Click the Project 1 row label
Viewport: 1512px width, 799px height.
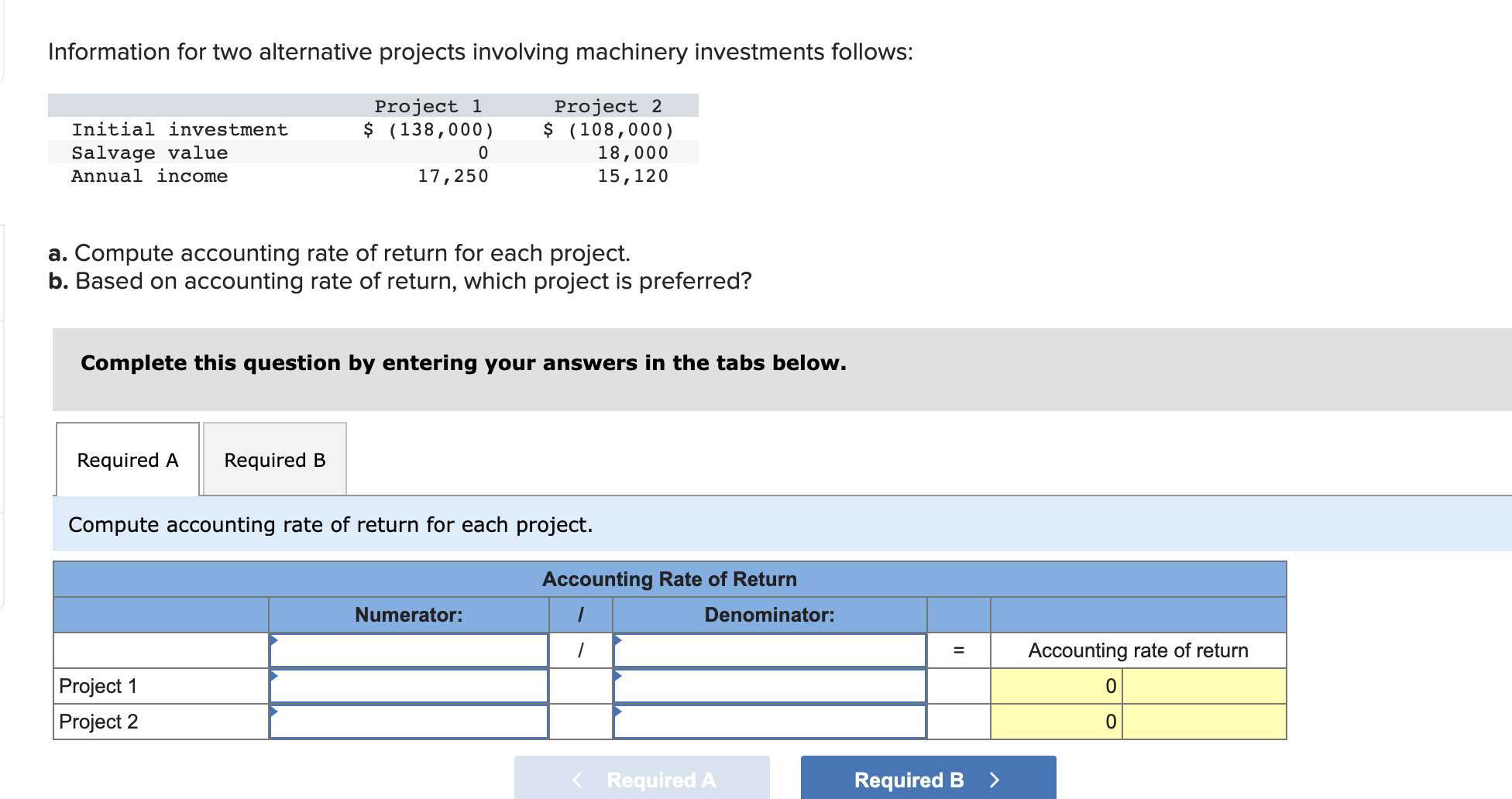98,686
